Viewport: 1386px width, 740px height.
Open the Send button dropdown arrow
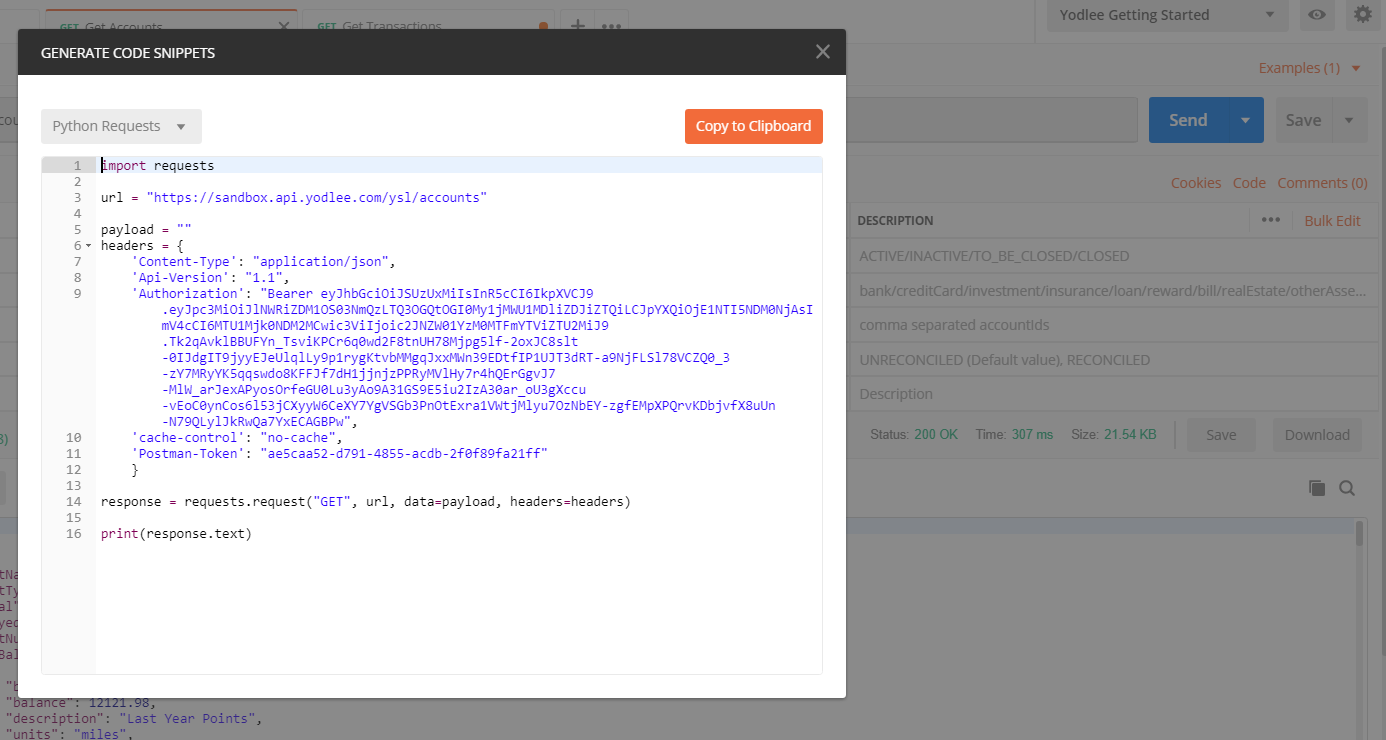coord(1245,120)
